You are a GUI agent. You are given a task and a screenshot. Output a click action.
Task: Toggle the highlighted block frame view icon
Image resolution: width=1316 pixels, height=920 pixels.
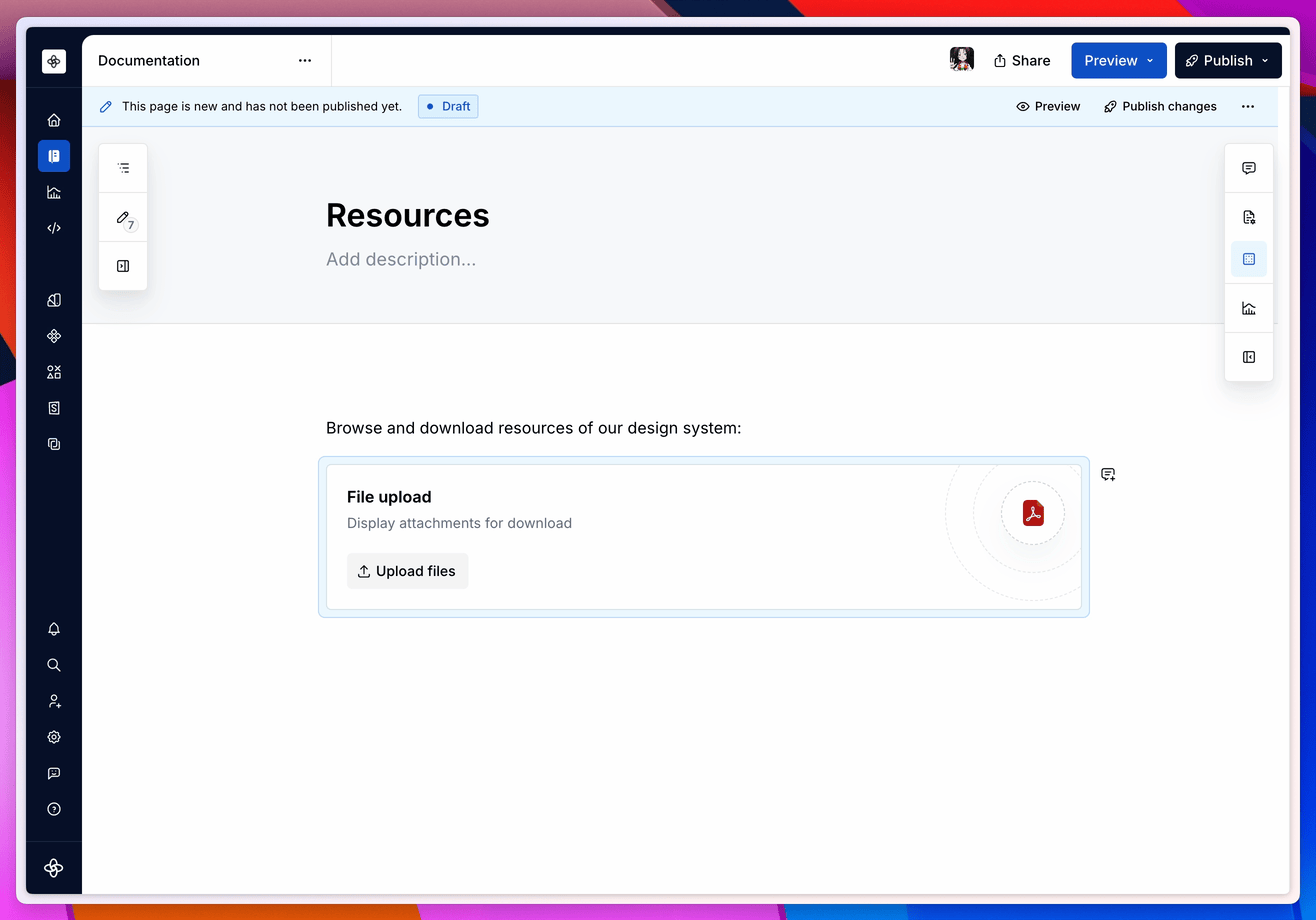[x=1249, y=259]
